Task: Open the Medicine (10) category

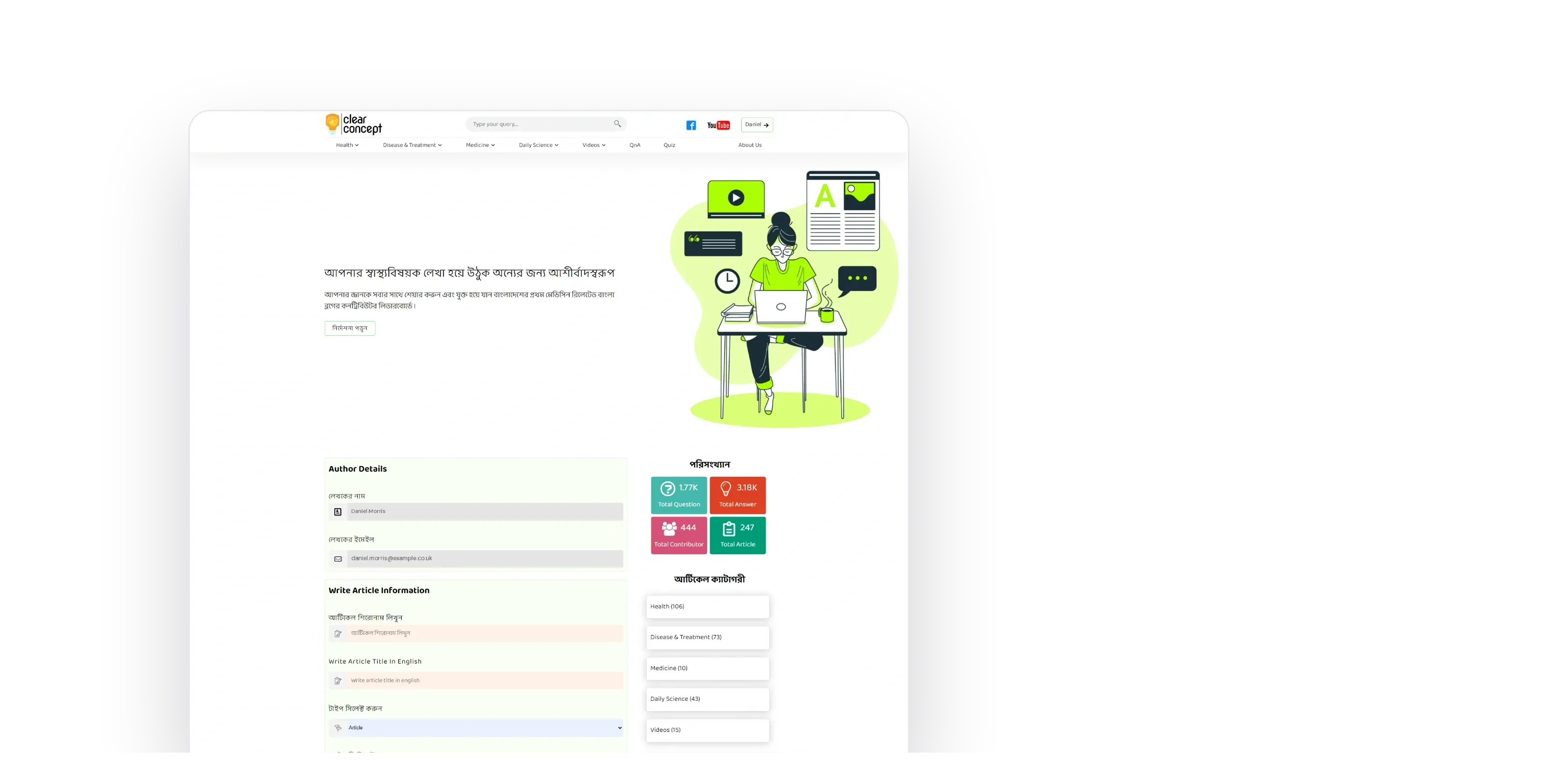Action: click(707, 668)
